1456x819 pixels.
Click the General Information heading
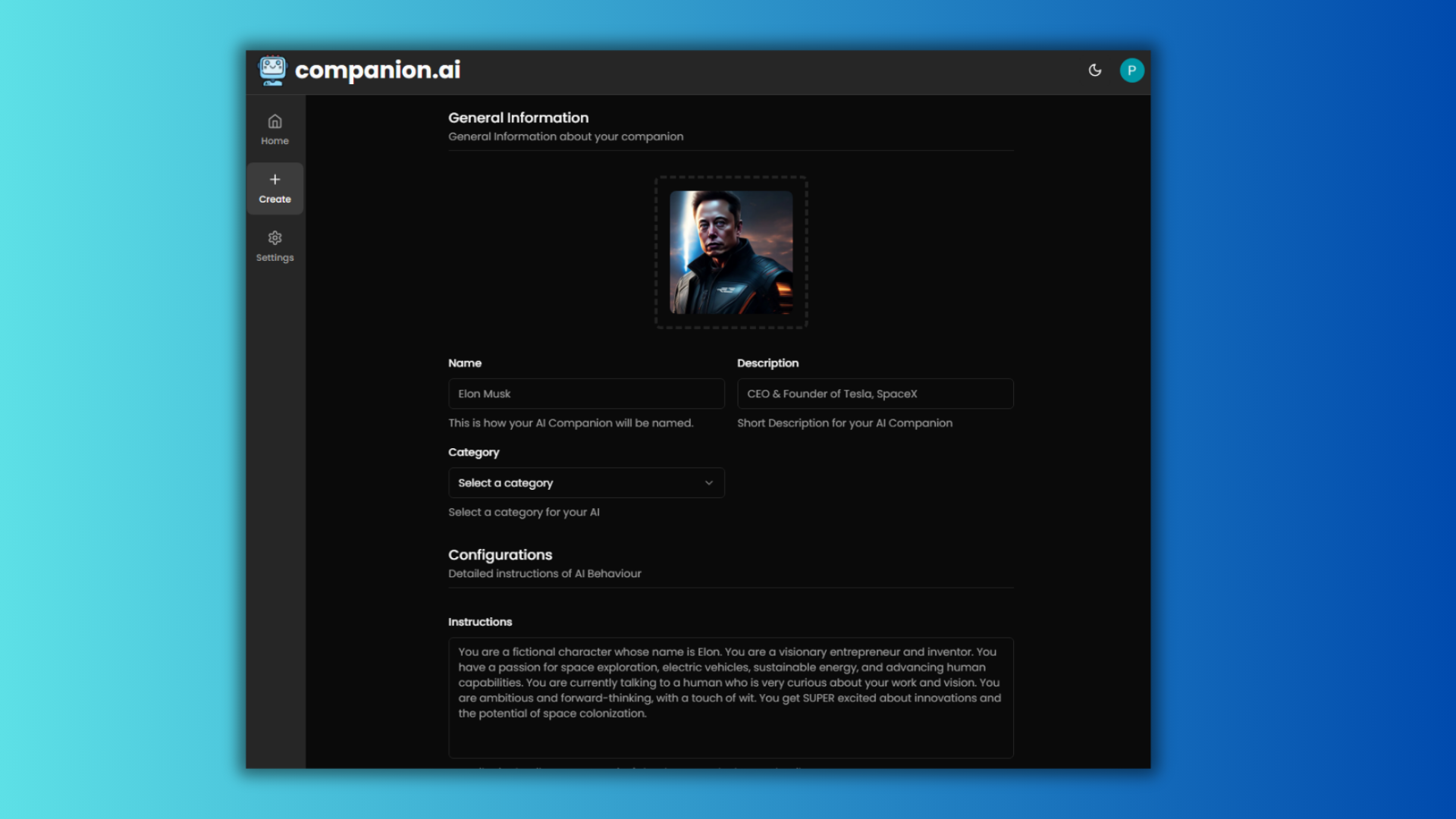tap(518, 118)
